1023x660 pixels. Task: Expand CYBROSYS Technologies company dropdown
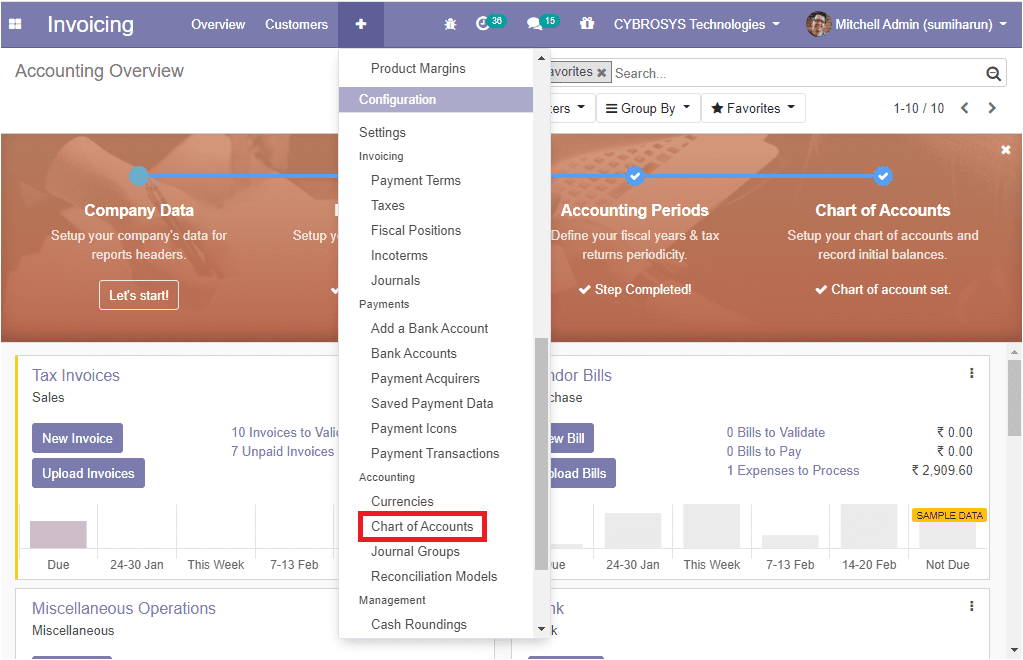tap(697, 24)
